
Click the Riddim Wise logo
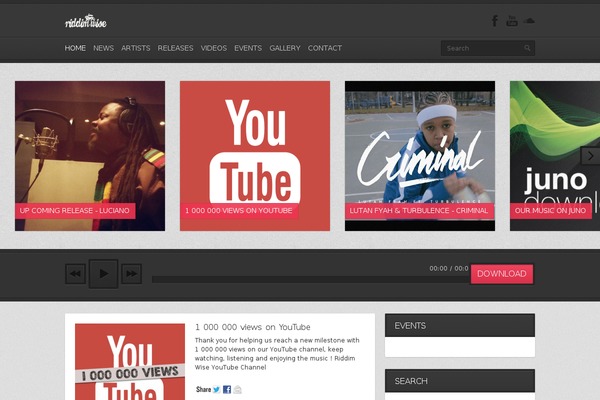click(x=86, y=21)
